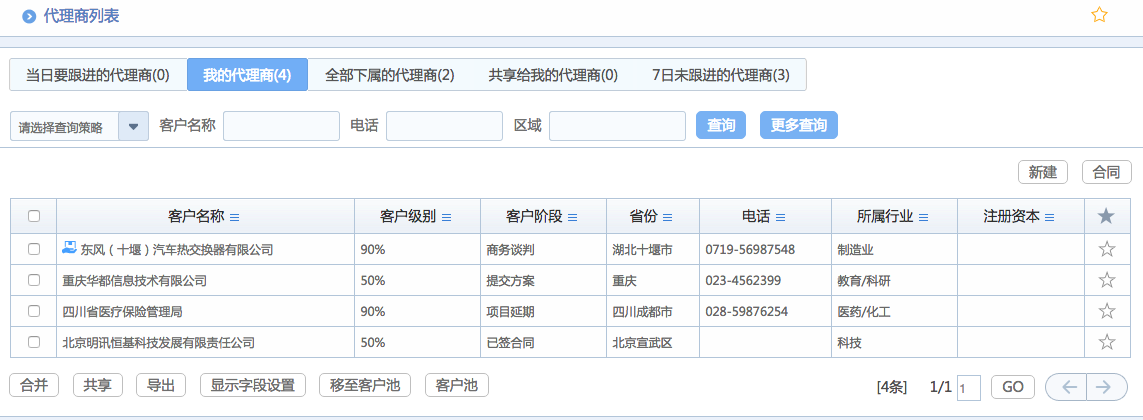Open 显示字段设置 settings
Image resolution: width=1143 pixels, height=420 pixels.
click(x=254, y=385)
